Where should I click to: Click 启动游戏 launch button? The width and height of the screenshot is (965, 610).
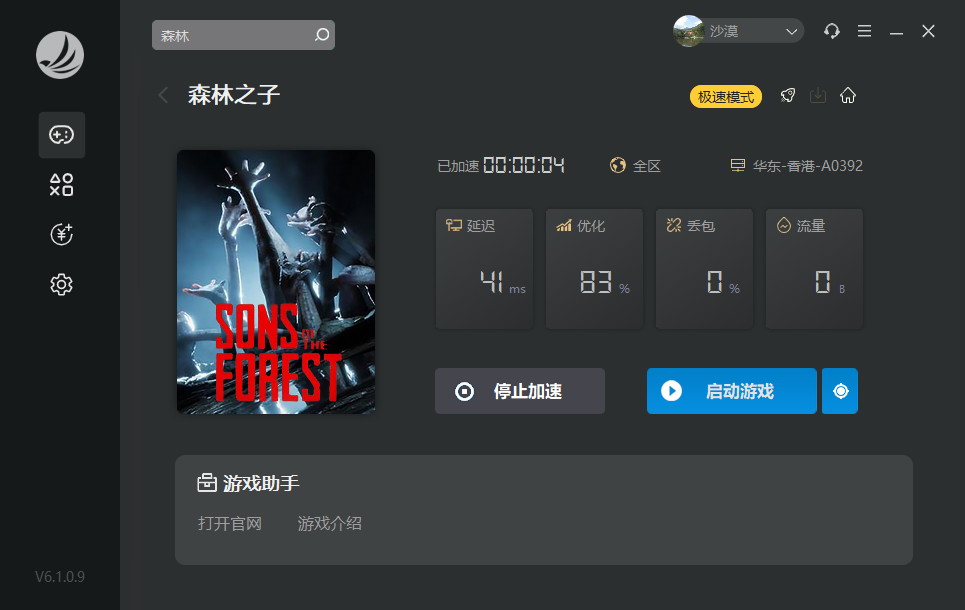732,391
